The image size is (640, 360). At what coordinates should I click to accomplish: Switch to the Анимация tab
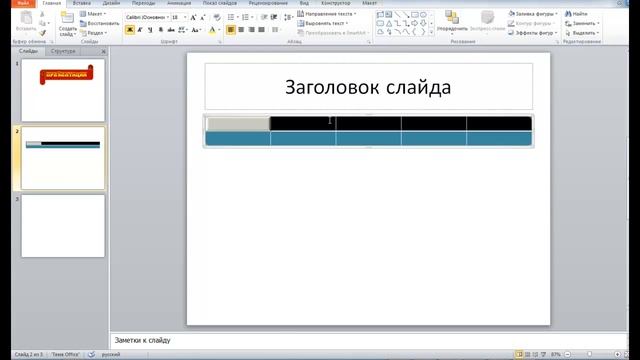[179, 3]
